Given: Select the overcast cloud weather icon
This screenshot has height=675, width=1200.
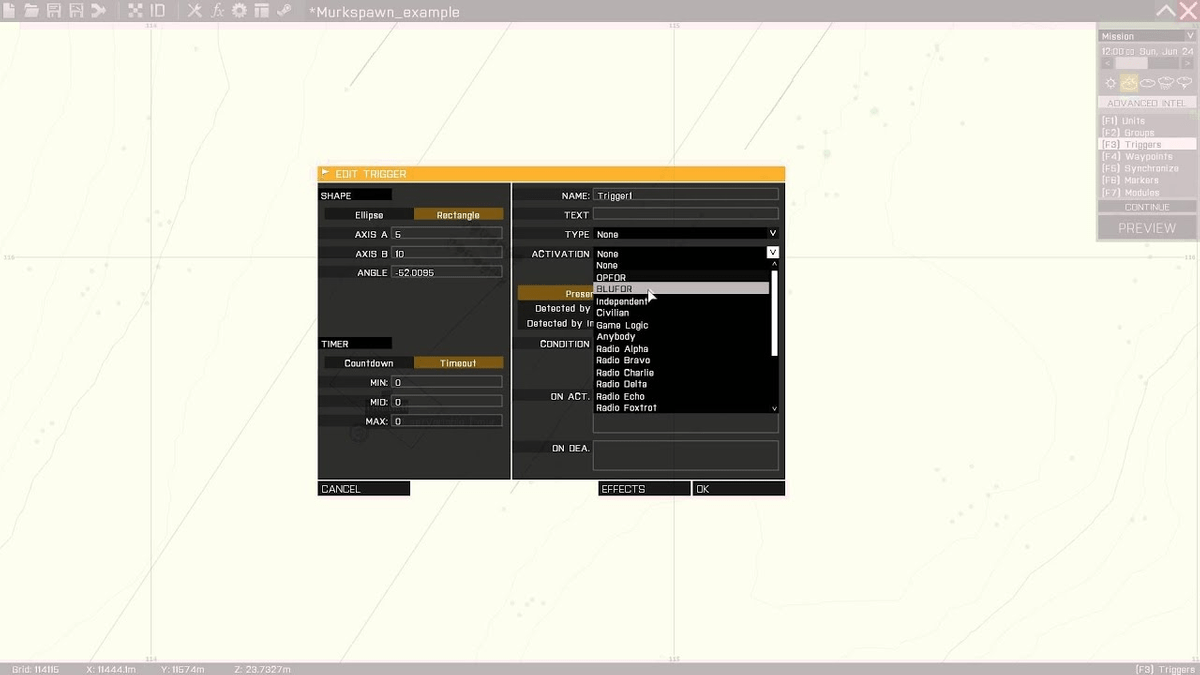Looking at the screenshot, I should (1147, 83).
